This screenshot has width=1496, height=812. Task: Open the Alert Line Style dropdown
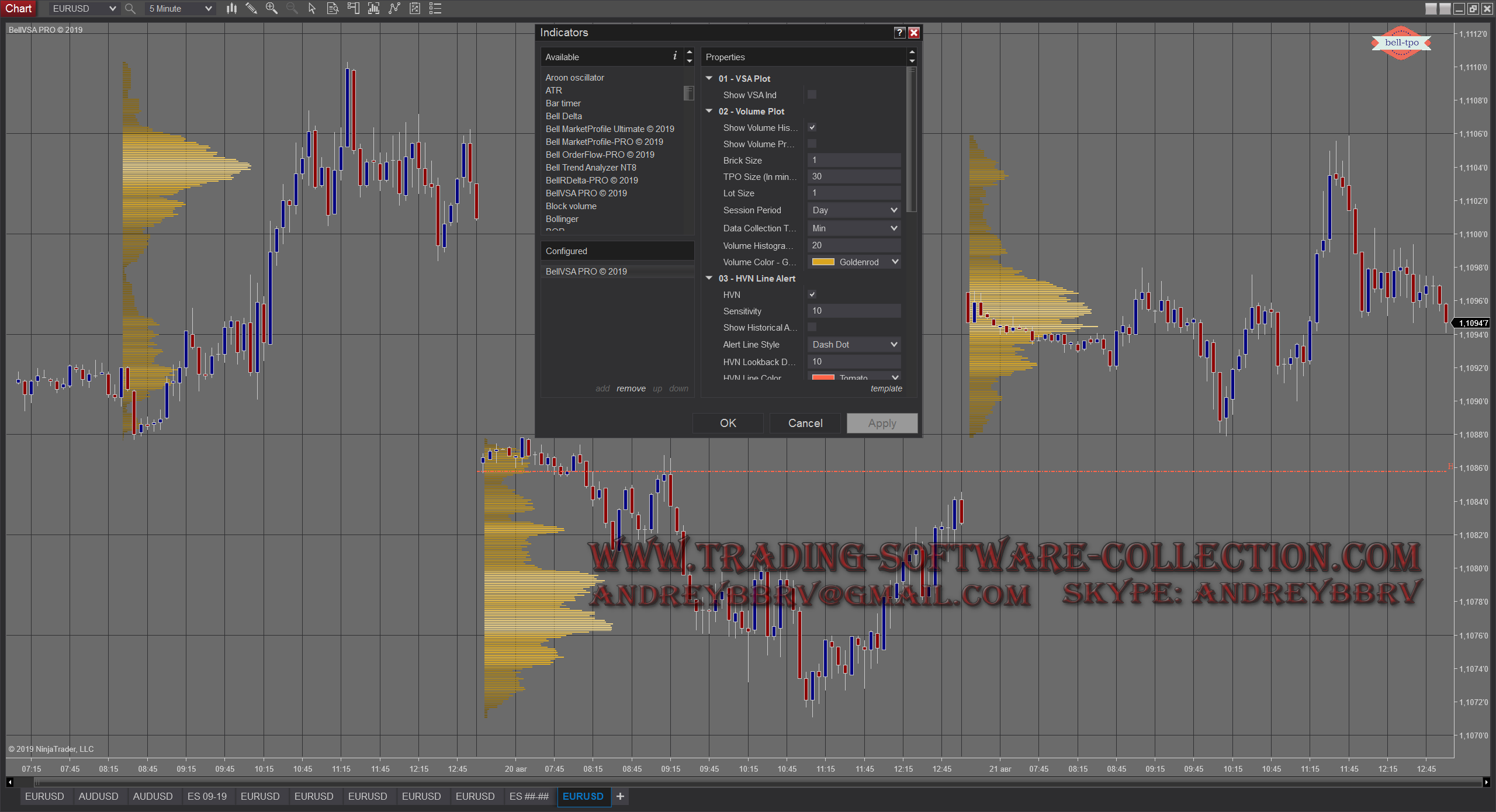[x=854, y=345]
